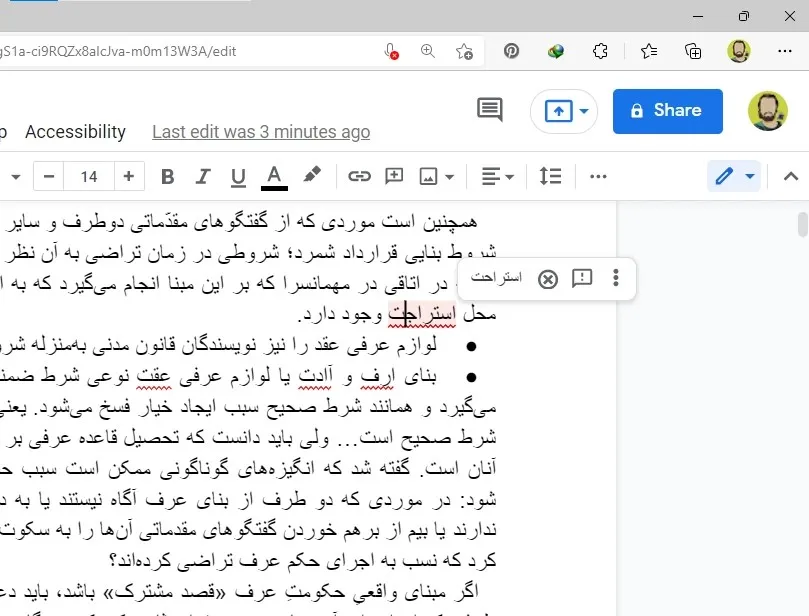
Task: Open the three-dot more toolbar options
Action: coord(599,177)
